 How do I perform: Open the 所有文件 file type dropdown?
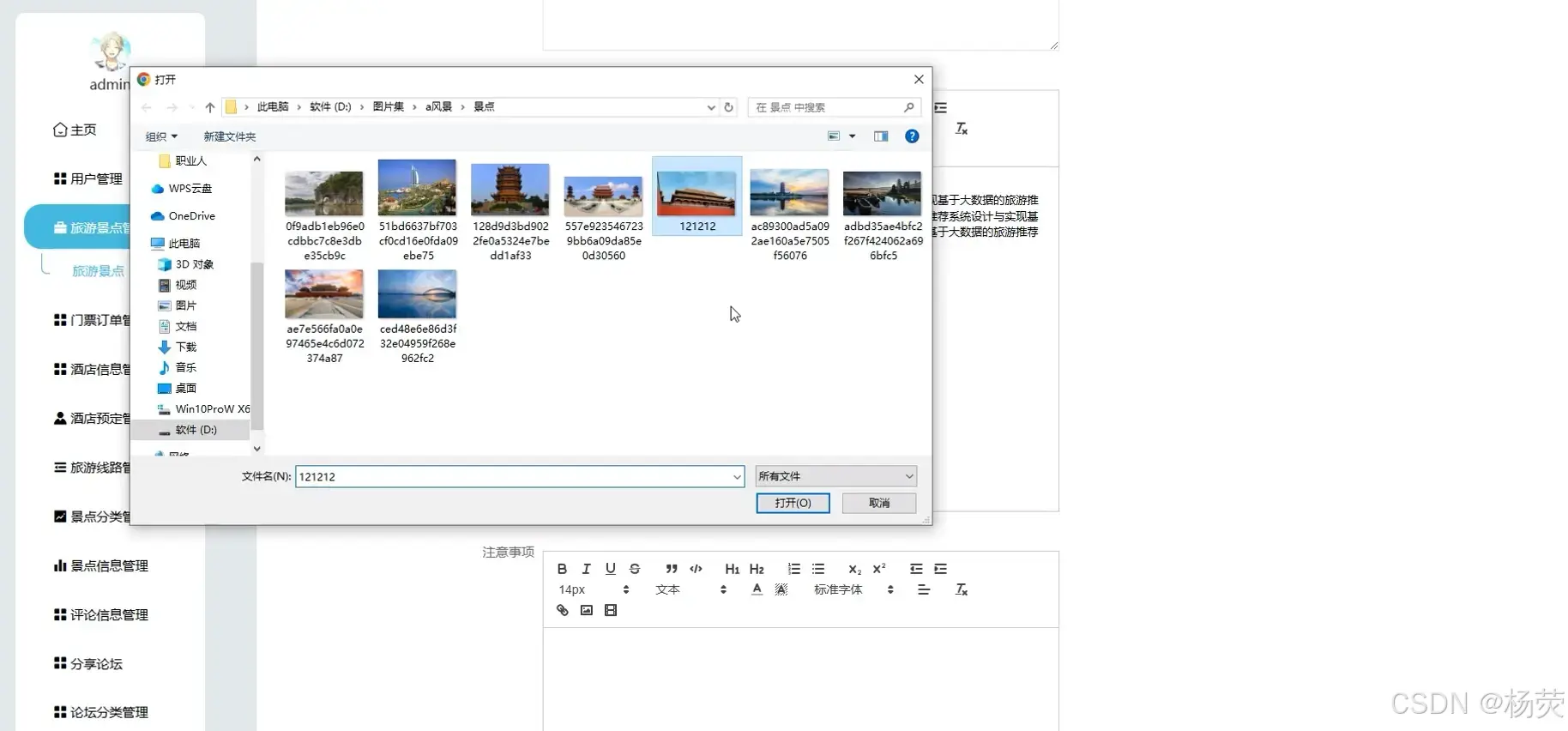point(836,476)
